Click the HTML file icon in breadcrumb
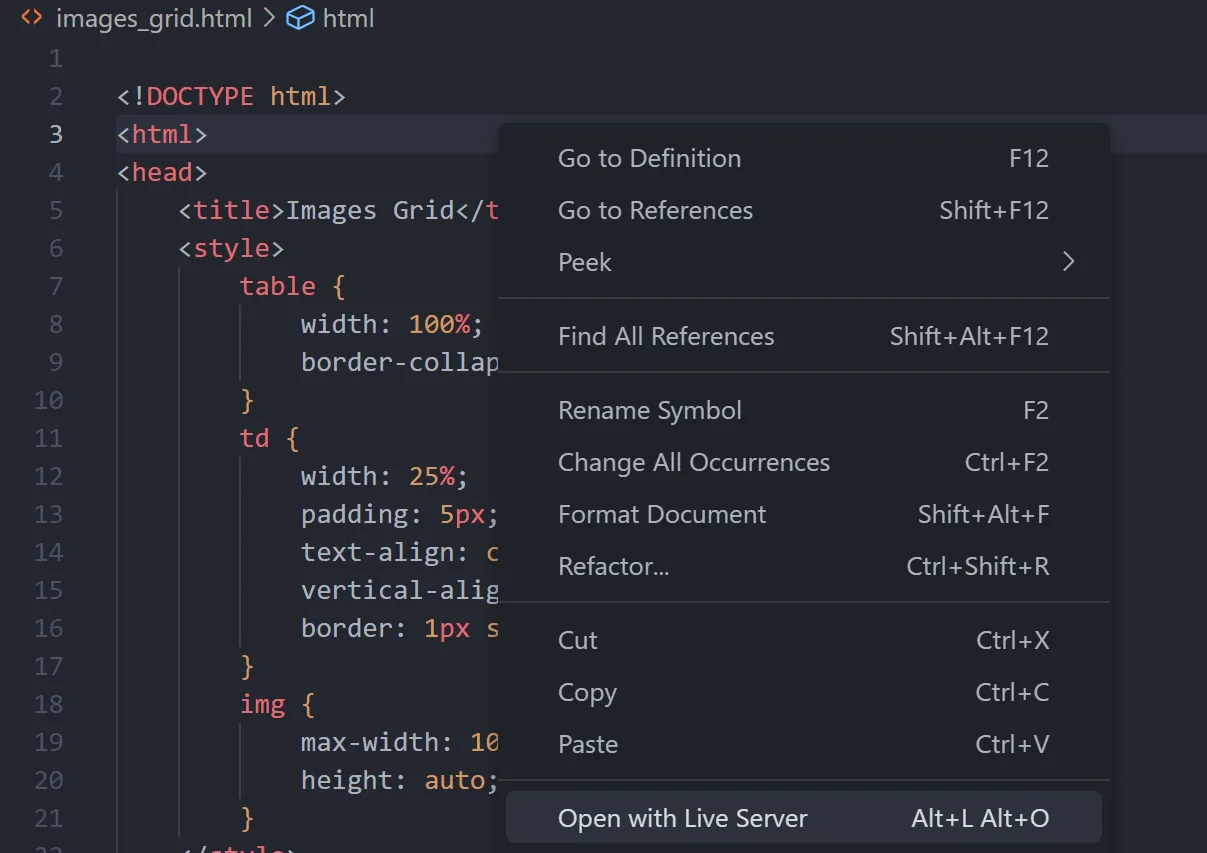The height and width of the screenshot is (853, 1207). [32, 18]
